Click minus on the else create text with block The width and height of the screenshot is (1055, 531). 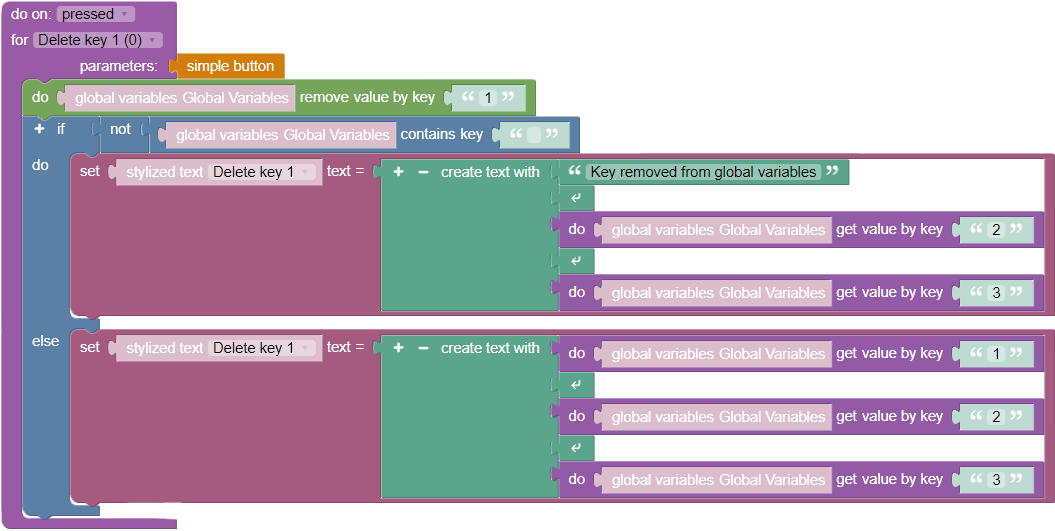point(423,348)
